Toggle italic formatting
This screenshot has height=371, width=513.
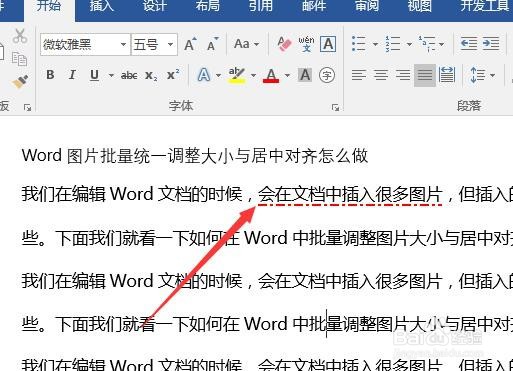pyautogui.click(x=72, y=75)
